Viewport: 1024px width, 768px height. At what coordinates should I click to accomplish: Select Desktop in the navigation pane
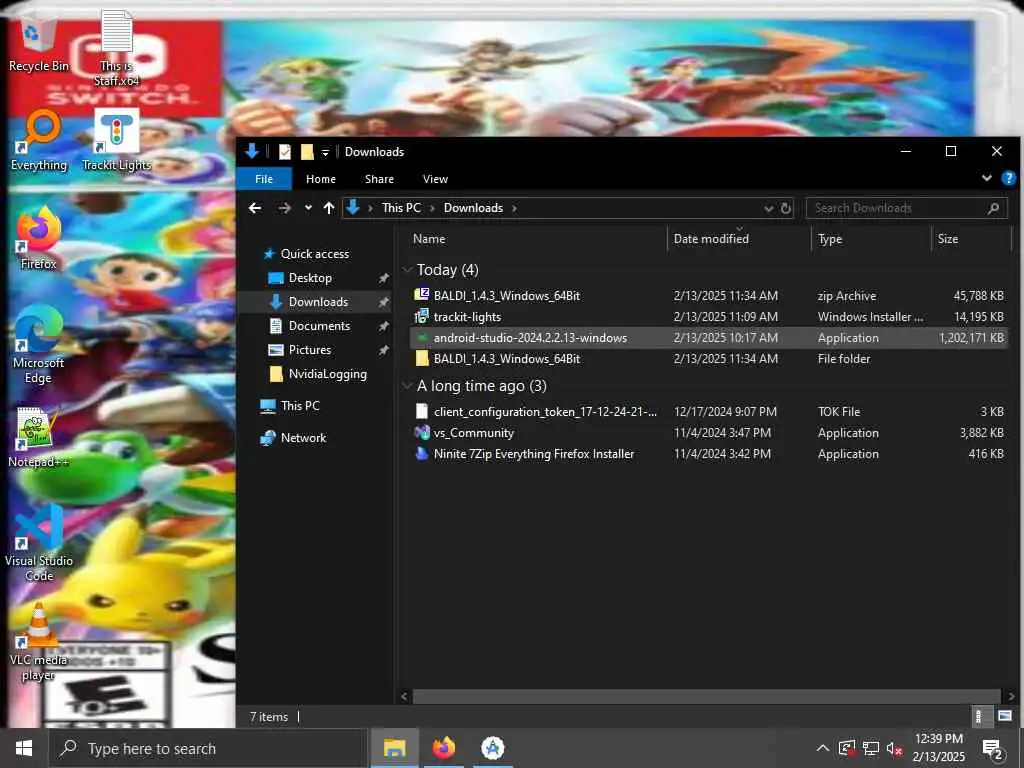click(x=310, y=278)
